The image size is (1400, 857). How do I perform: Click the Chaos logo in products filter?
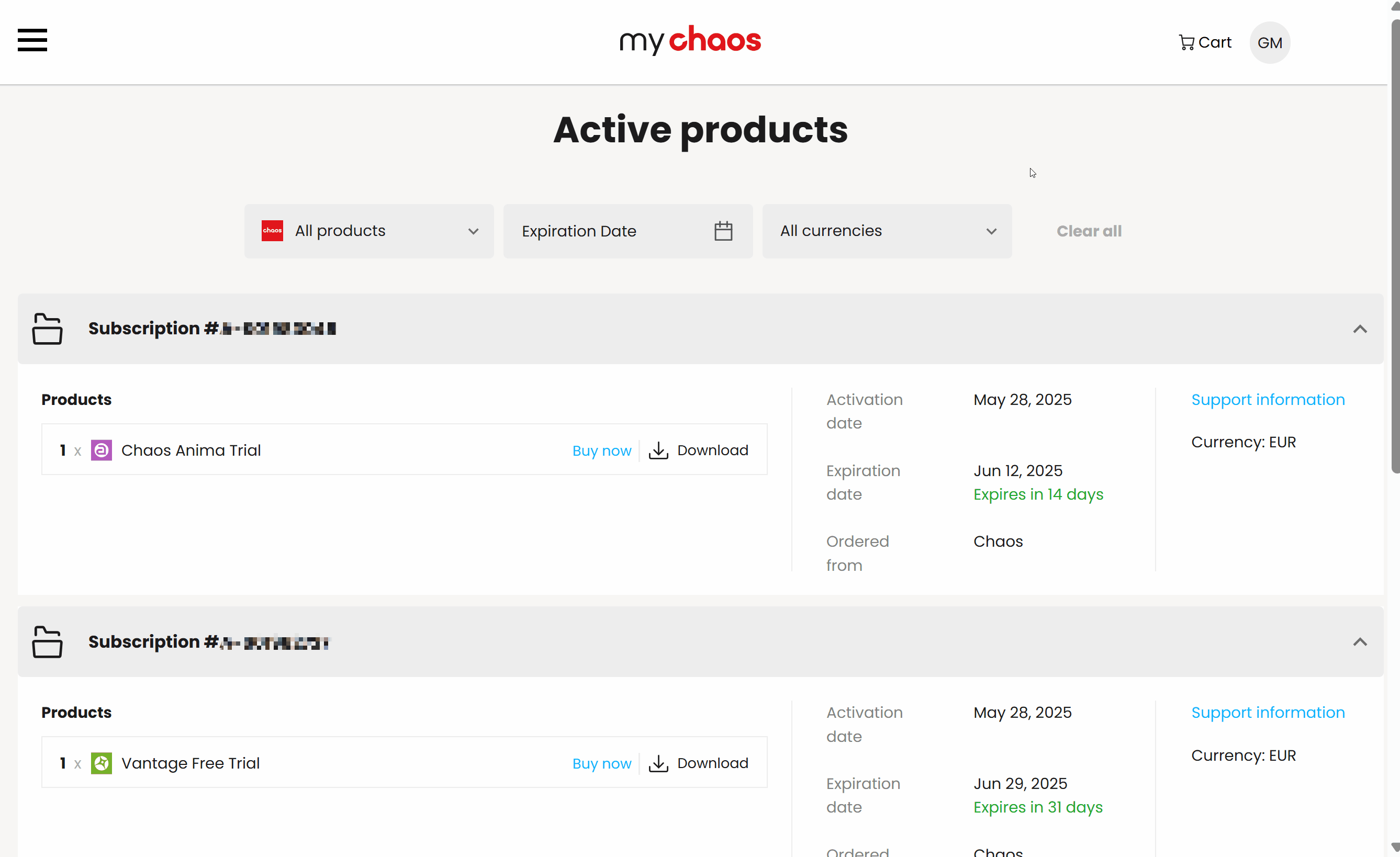[x=272, y=231]
